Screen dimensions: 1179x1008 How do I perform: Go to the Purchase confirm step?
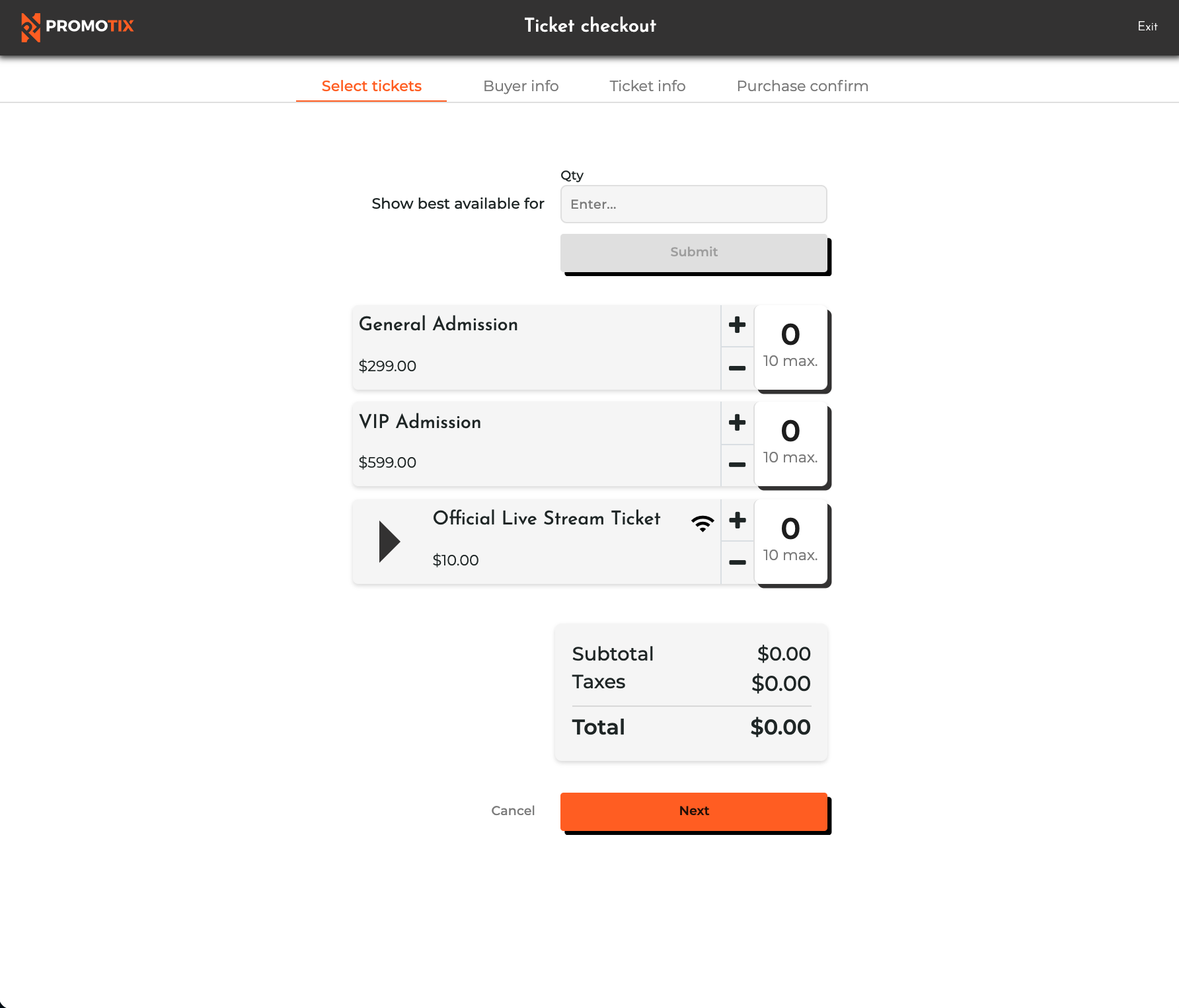tap(802, 86)
